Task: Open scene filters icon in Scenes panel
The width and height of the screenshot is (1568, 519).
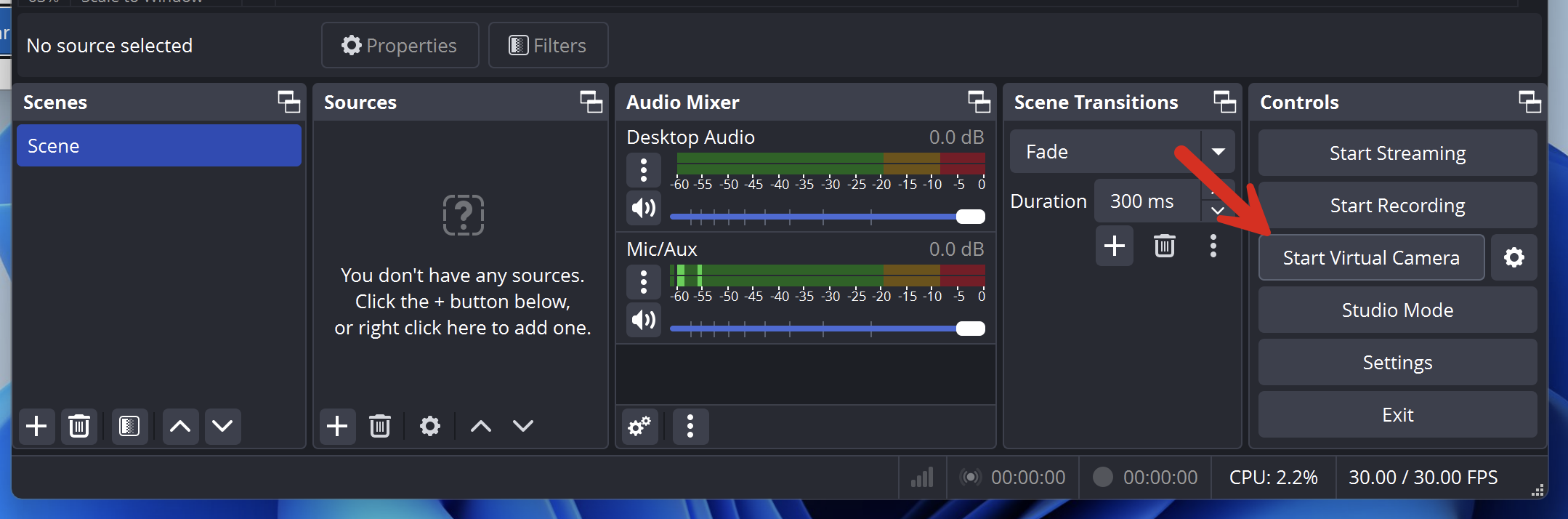Action: click(x=129, y=426)
